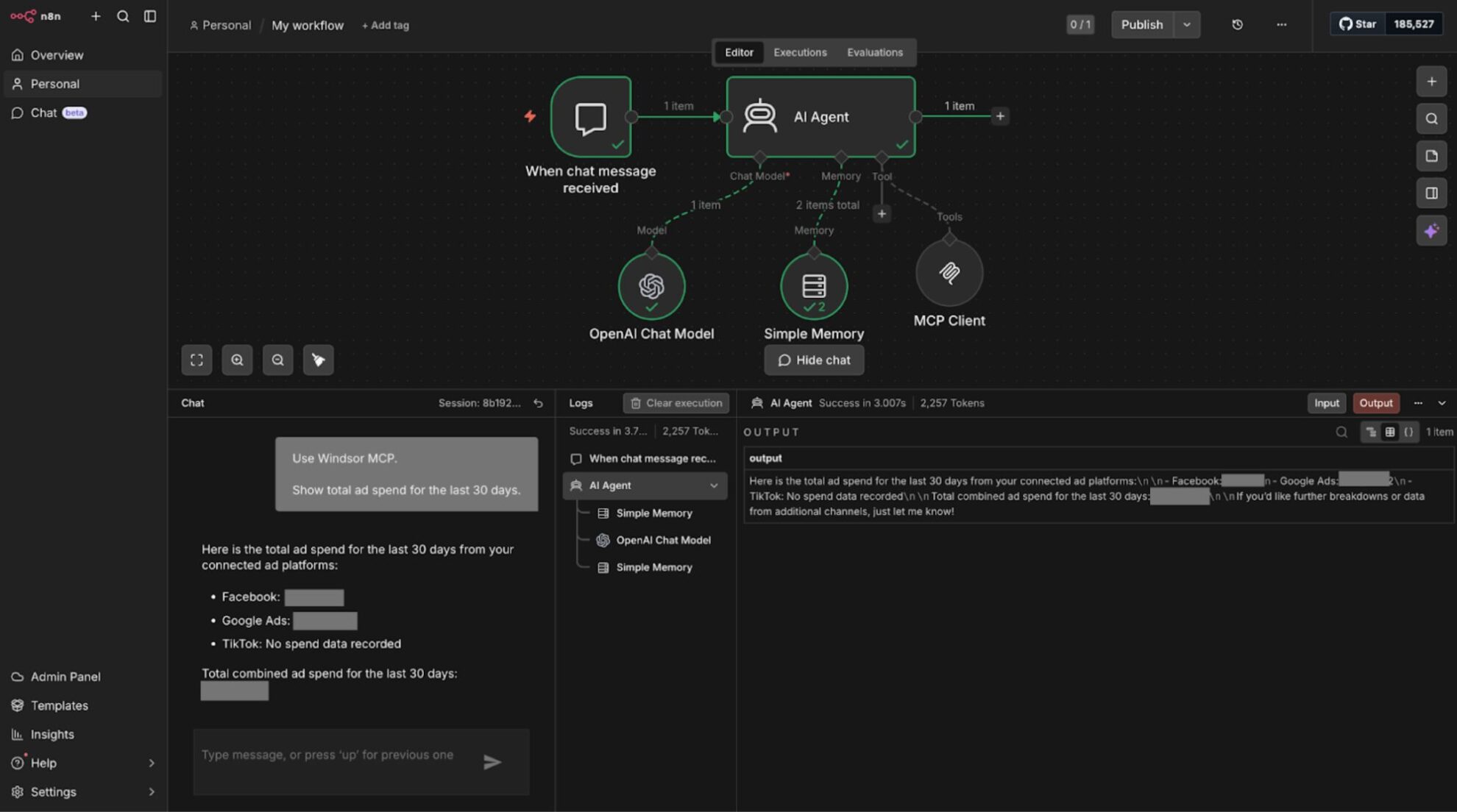Collapse AI Agent log entry chevron

[x=713, y=485]
